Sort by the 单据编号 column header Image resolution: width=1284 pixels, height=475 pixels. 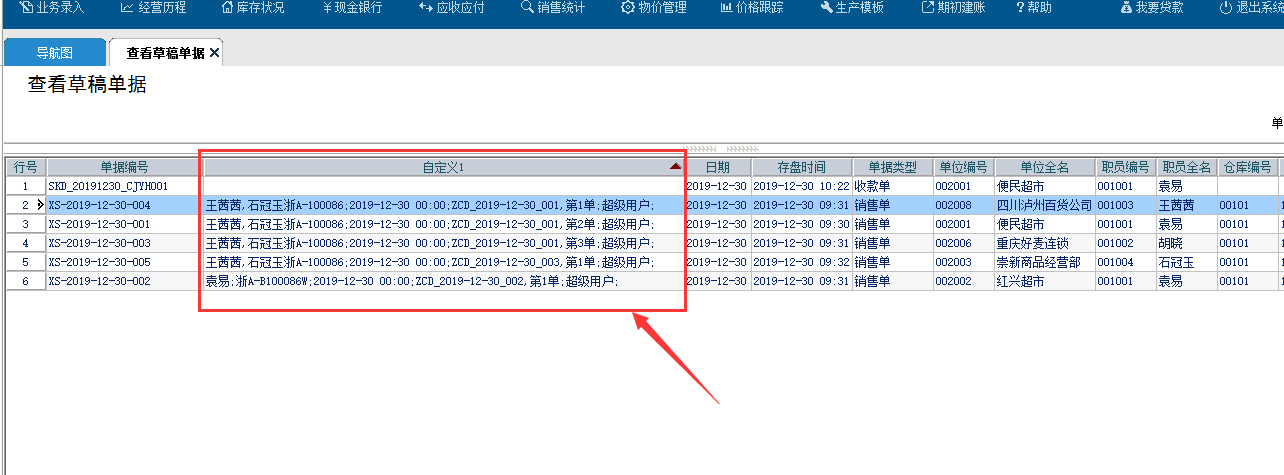tap(124, 167)
